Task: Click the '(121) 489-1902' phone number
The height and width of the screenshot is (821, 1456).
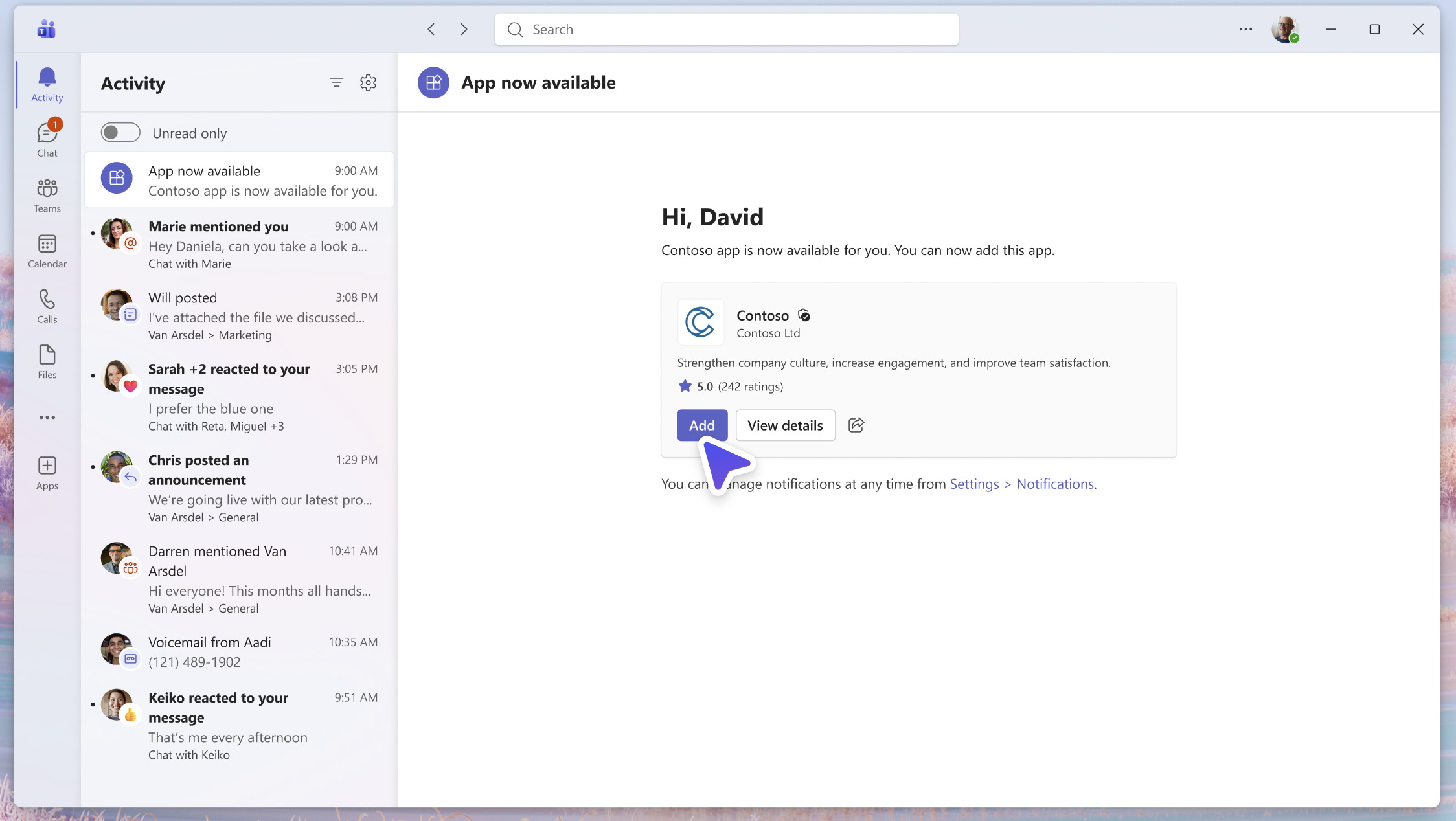Action: pos(194,662)
